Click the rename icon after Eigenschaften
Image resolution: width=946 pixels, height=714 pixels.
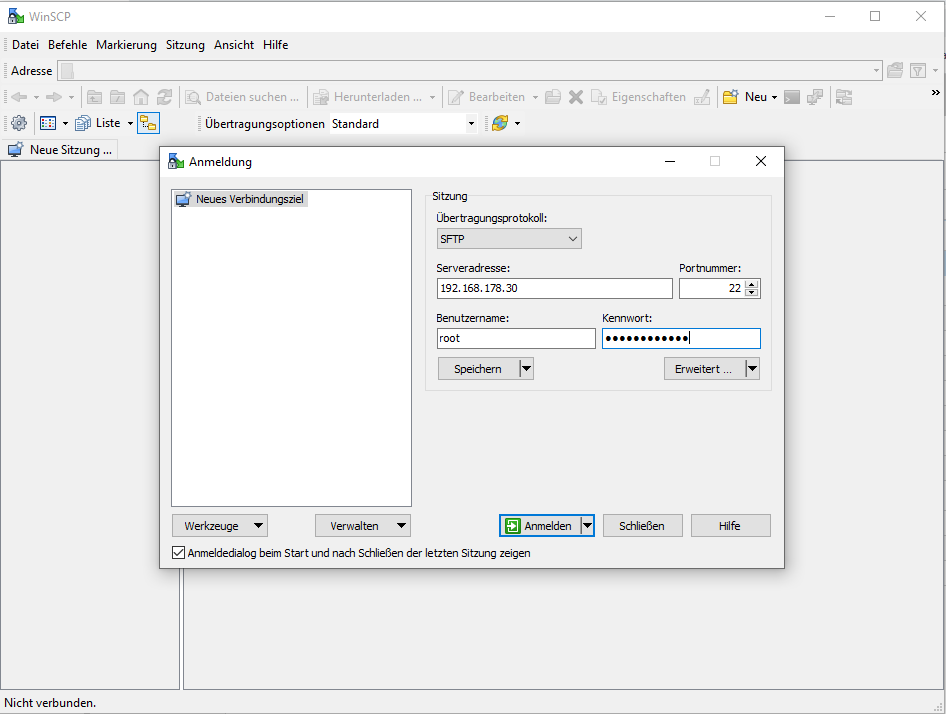pyautogui.click(x=702, y=97)
